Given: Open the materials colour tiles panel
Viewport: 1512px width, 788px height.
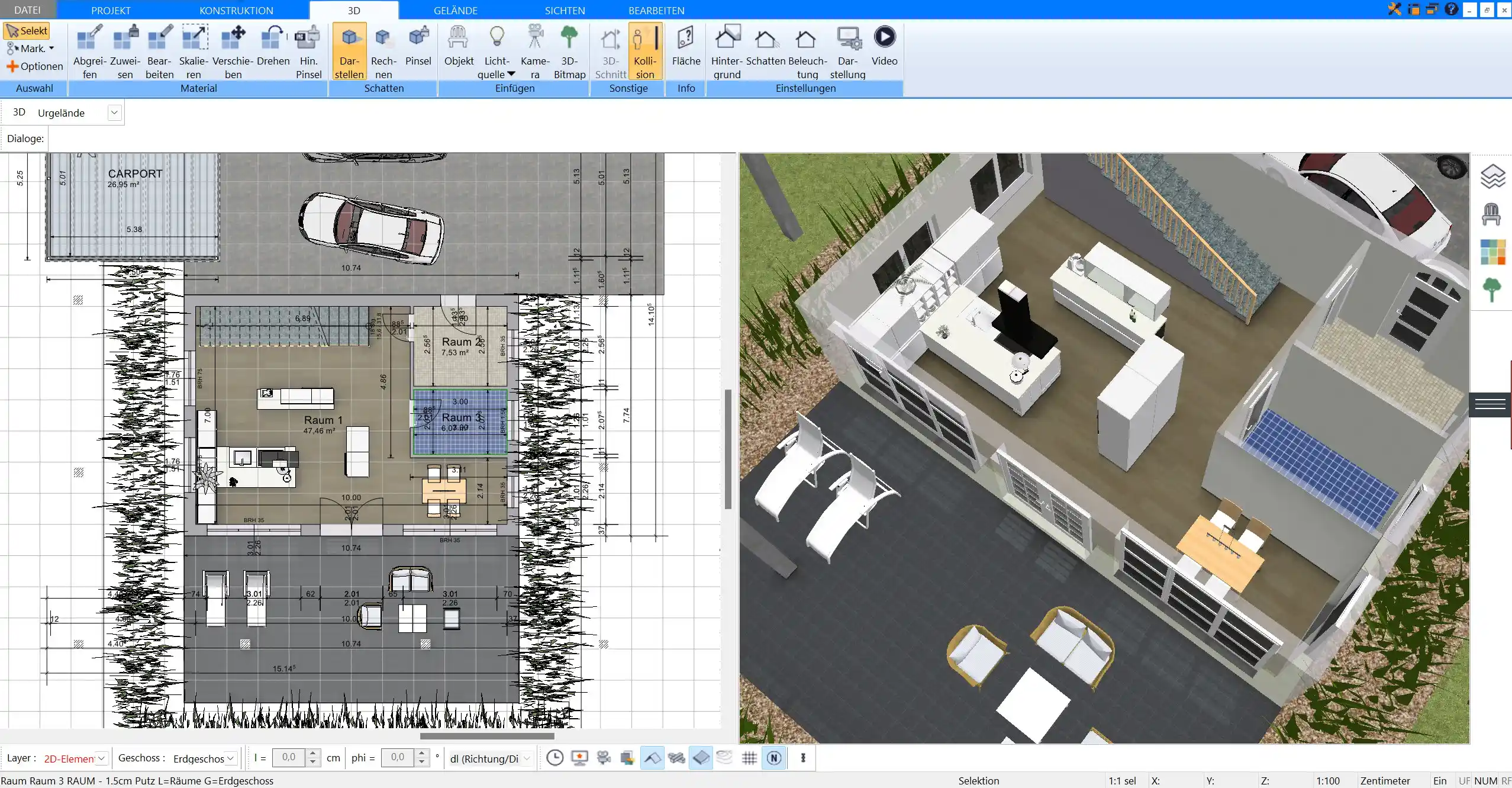Looking at the screenshot, I should click(x=1492, y=252).
